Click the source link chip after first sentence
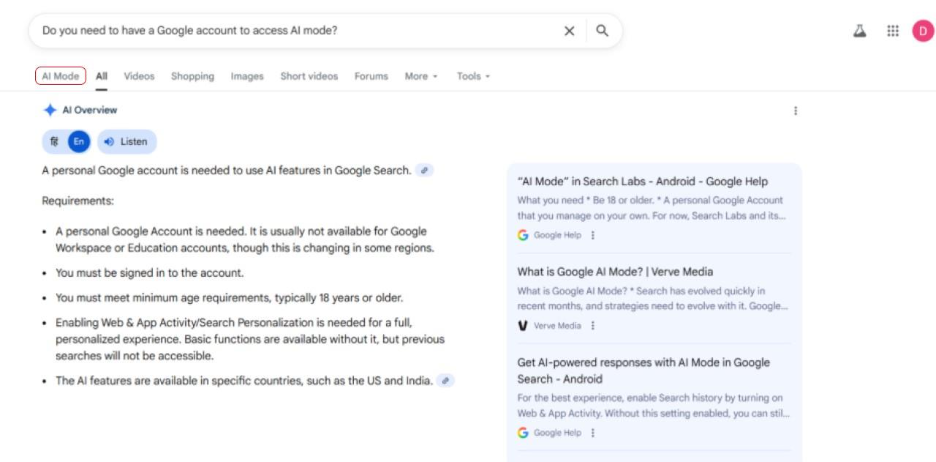The height and width of the screenshot is (462, 936). [x=425, y=171]
